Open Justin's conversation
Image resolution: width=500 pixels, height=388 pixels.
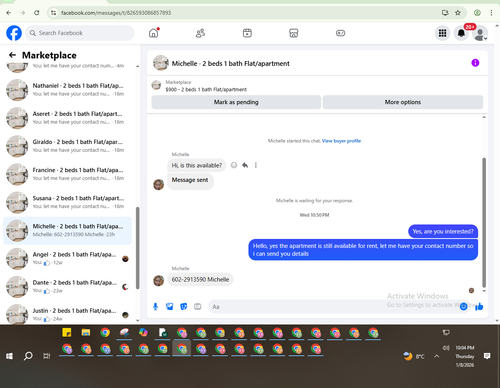coord(67,314)
